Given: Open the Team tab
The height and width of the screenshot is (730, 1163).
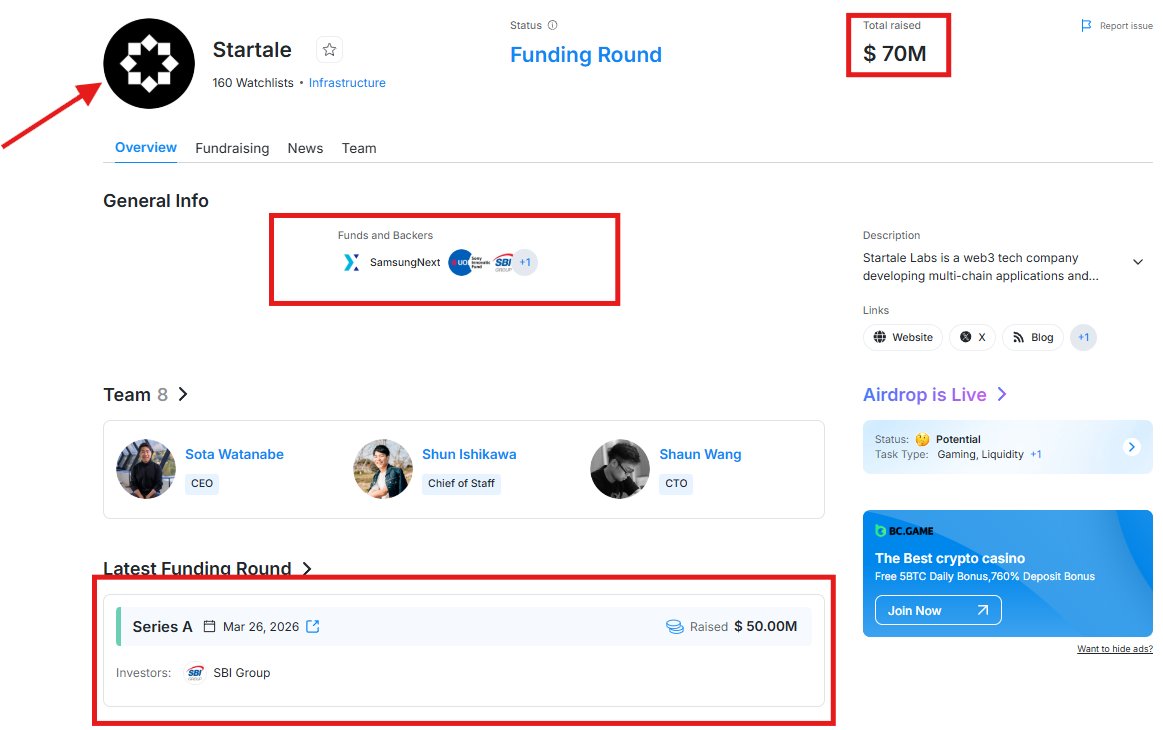Looking at the screenshot, I should tap(359, 148).
